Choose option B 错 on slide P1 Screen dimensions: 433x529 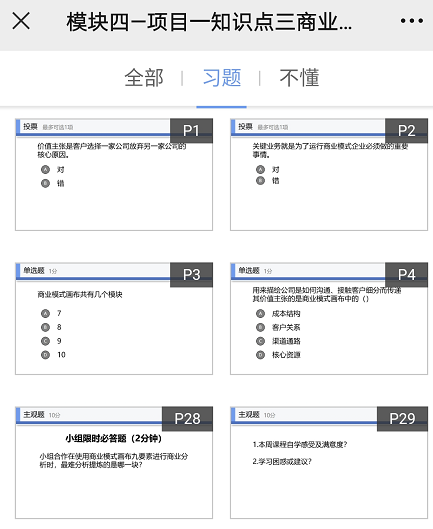52,183
